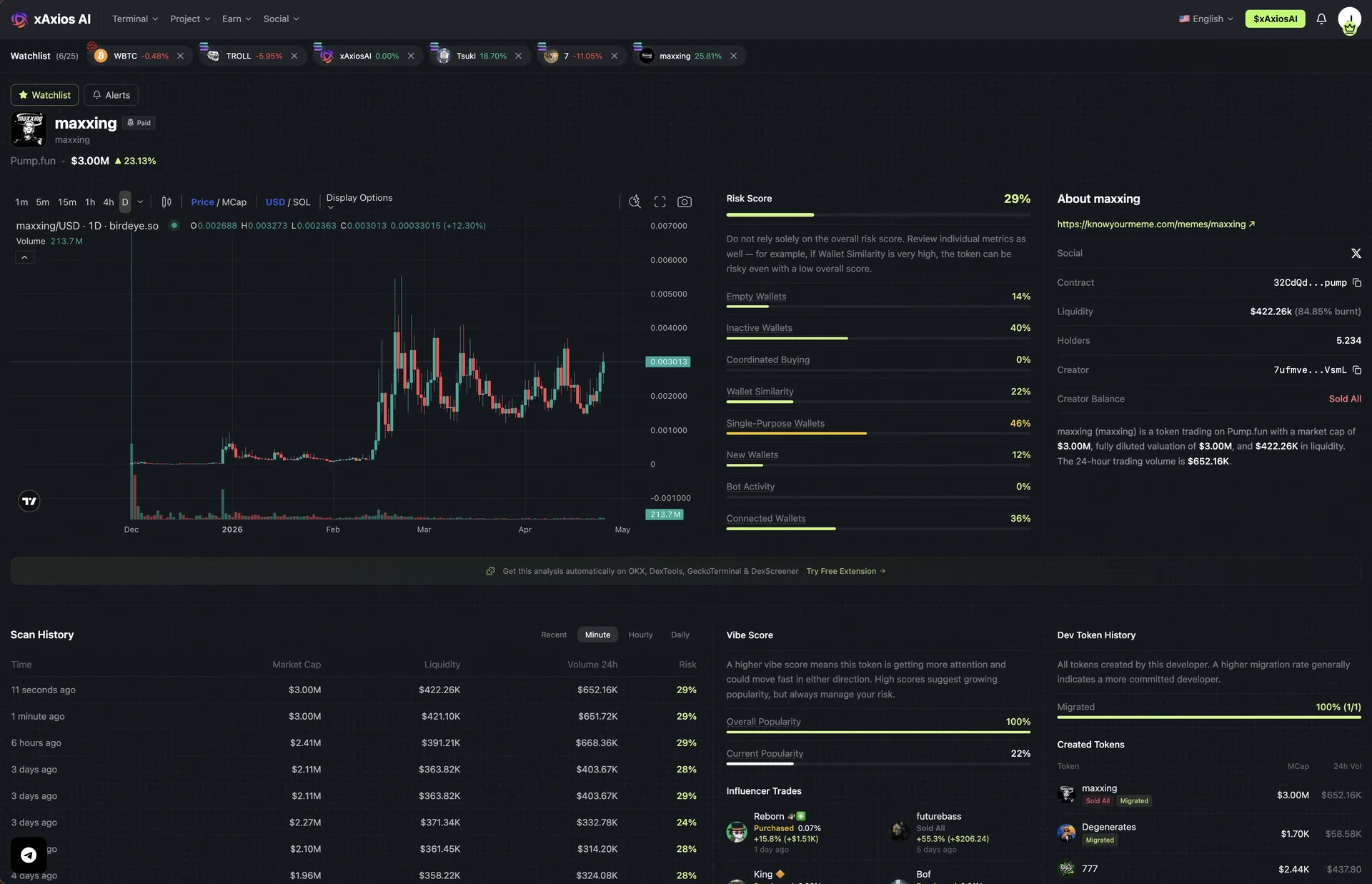Click the Migrated progress bar
This screenshot has width=1372, height=884.
pyautogui.click(x=1209, y=717)
